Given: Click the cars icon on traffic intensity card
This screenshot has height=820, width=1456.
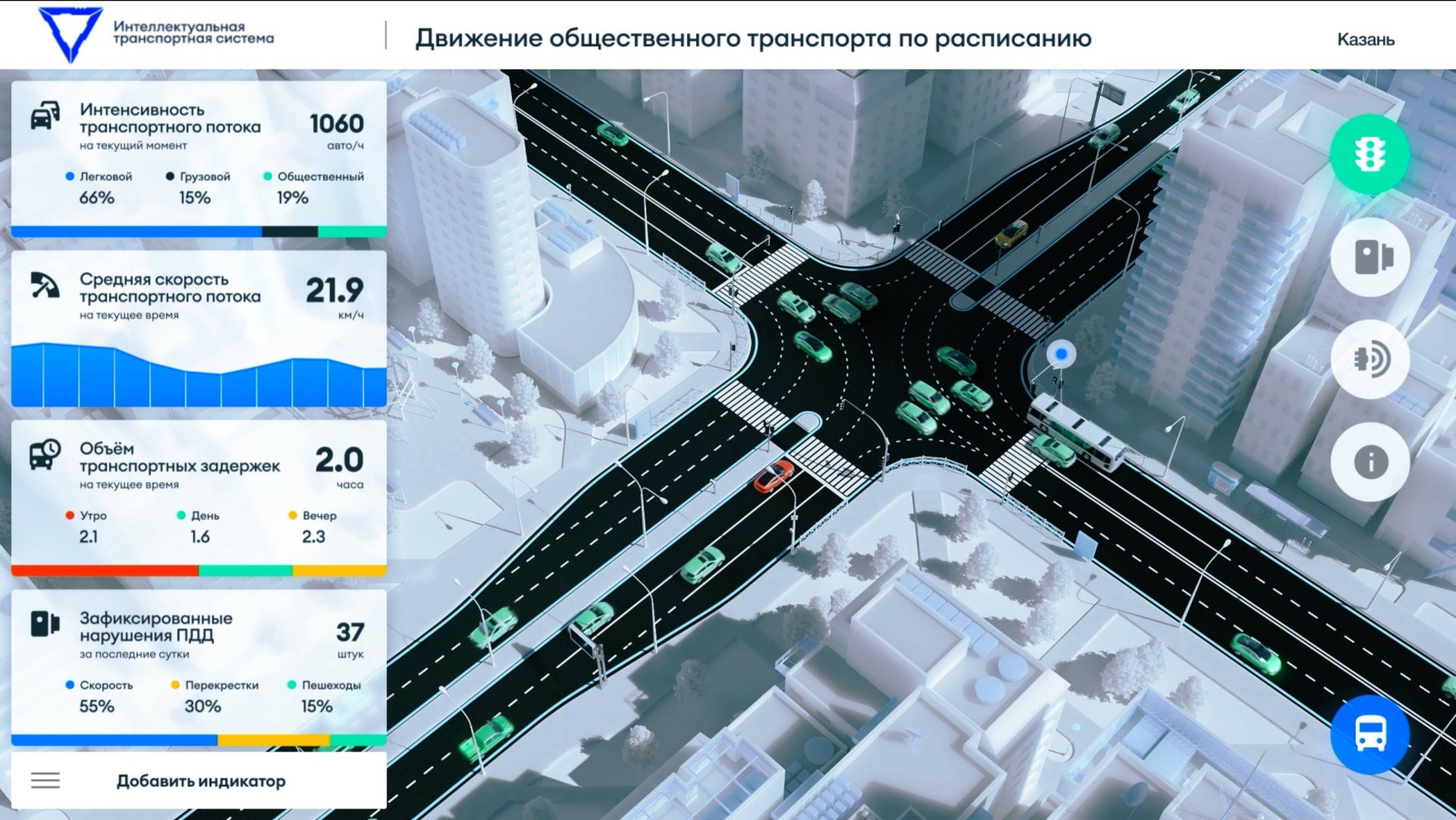Looking at the screenshot, I should pos(45,116).
